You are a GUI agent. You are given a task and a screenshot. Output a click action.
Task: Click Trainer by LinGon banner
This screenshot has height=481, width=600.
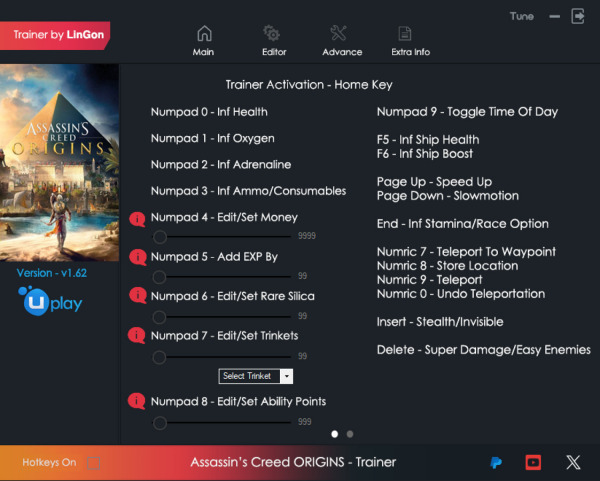(55, 35)
